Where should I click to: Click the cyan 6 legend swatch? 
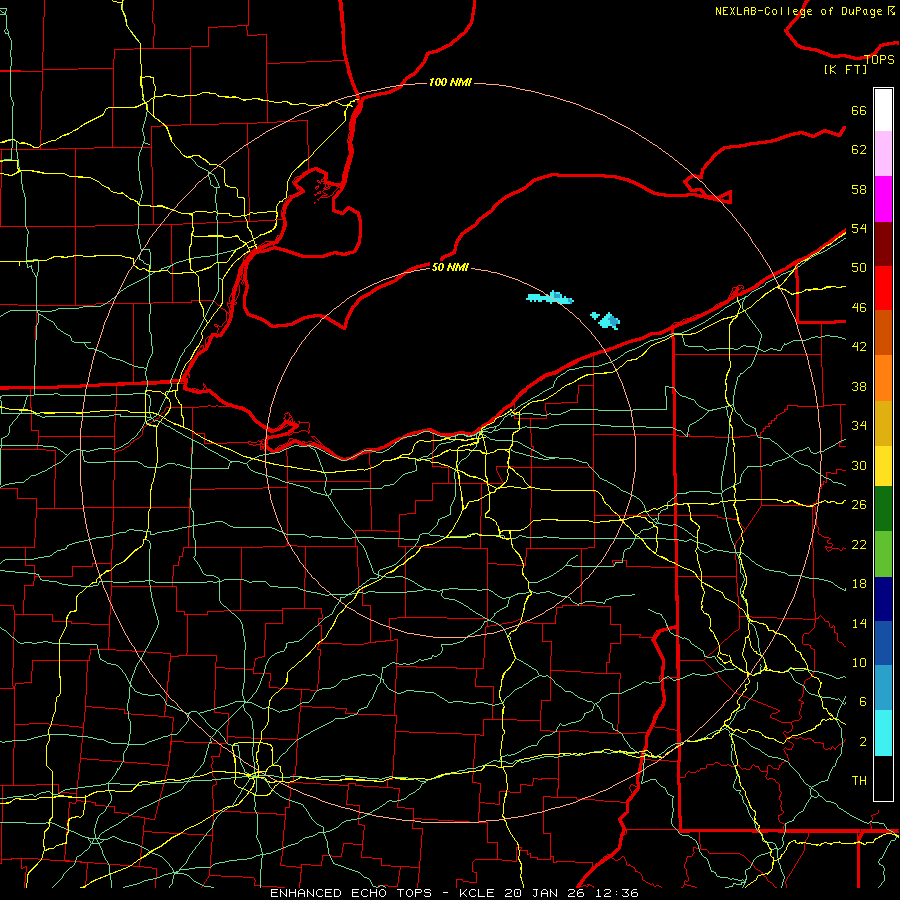coord(883,733)
